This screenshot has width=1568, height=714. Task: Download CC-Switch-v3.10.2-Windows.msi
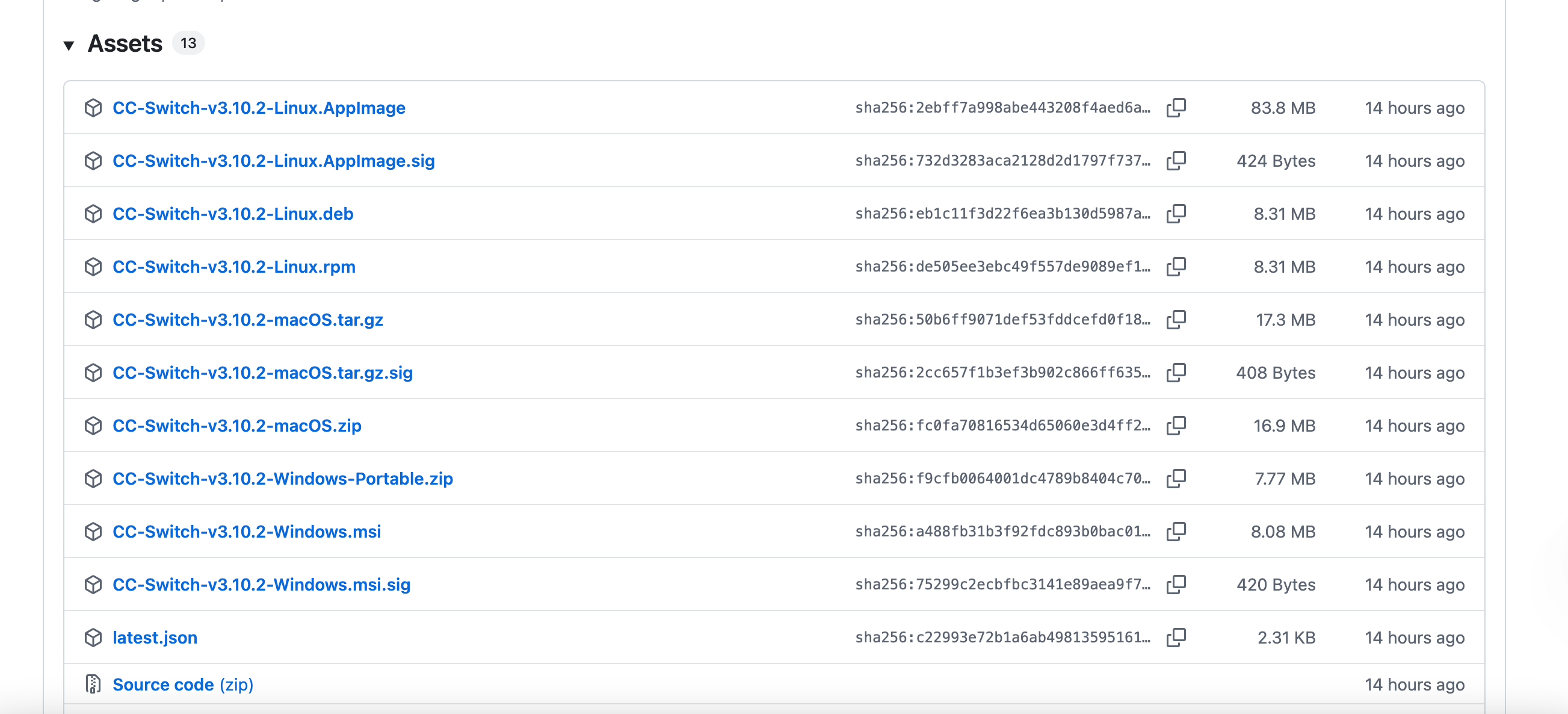point(247,532)
